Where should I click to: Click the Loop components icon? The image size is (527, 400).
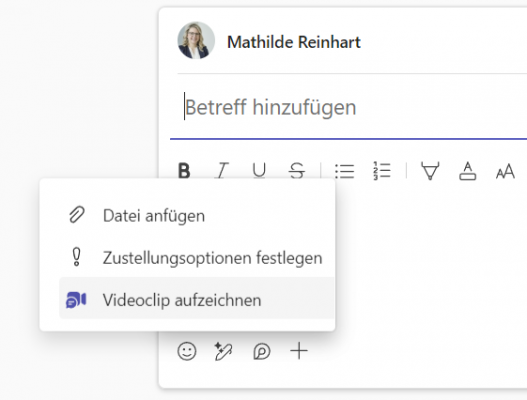(x=261, y=351)
